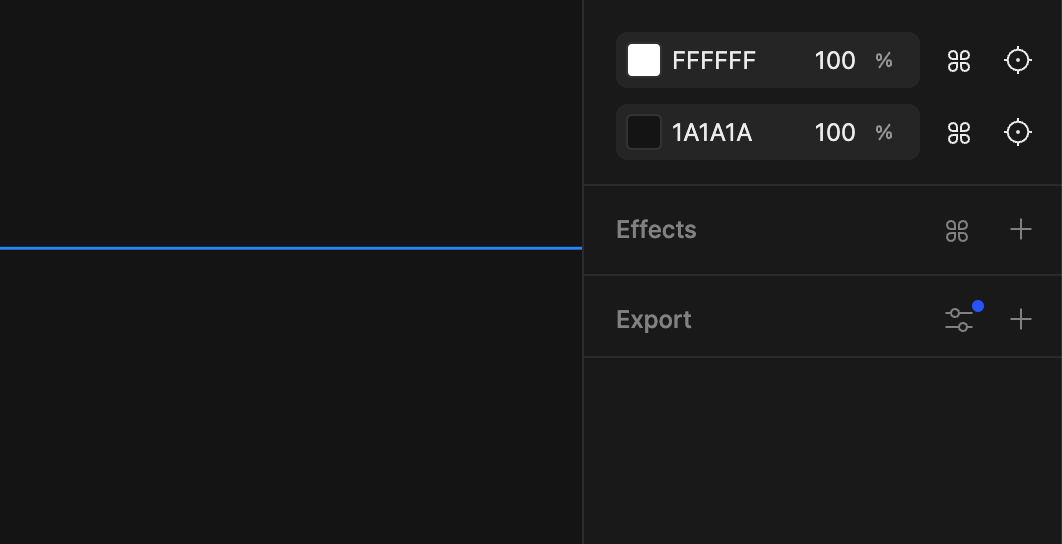Screen dimensions: 1062x544
Task: Click empty area below the Export section
Action: pos(822,450)
